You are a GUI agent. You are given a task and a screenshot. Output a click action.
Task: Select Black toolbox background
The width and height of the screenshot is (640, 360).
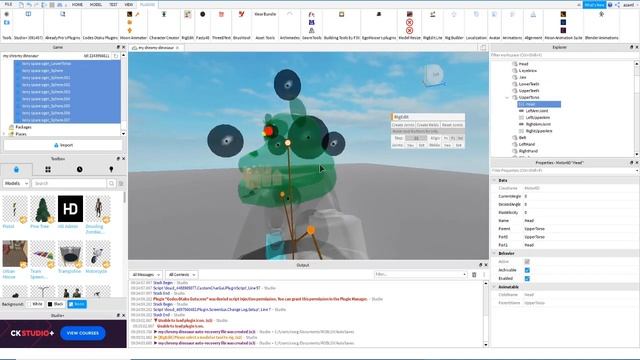[x=55, y=304]
